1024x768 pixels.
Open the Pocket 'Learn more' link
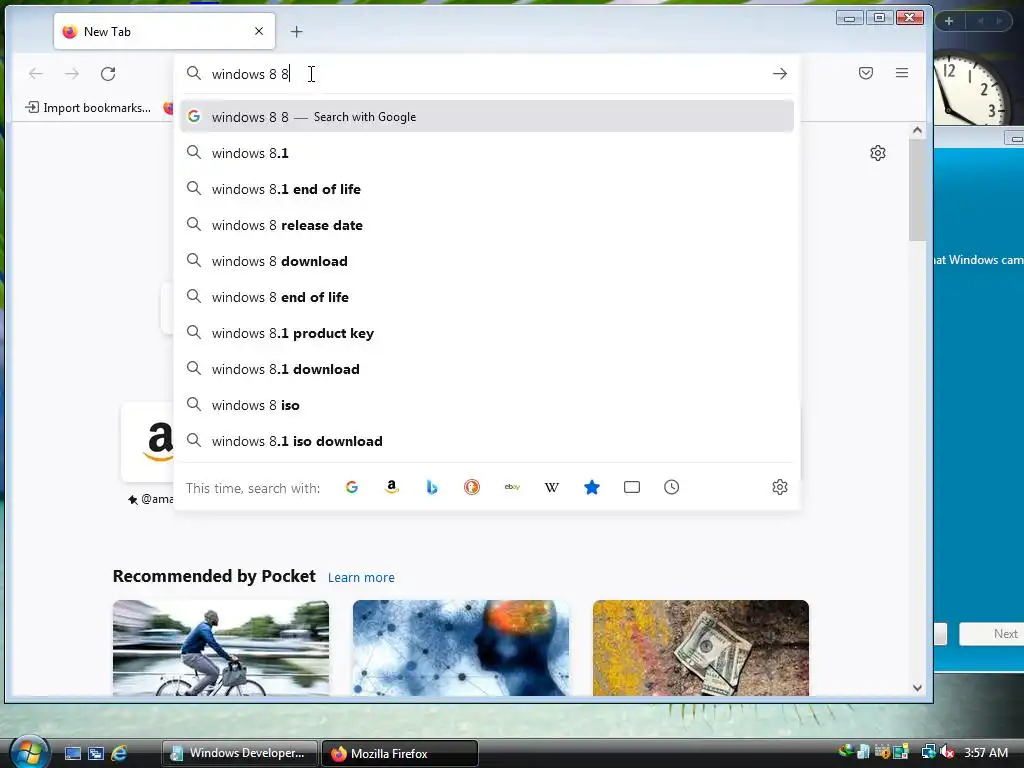pyautogui.click(x=361, y=577)
